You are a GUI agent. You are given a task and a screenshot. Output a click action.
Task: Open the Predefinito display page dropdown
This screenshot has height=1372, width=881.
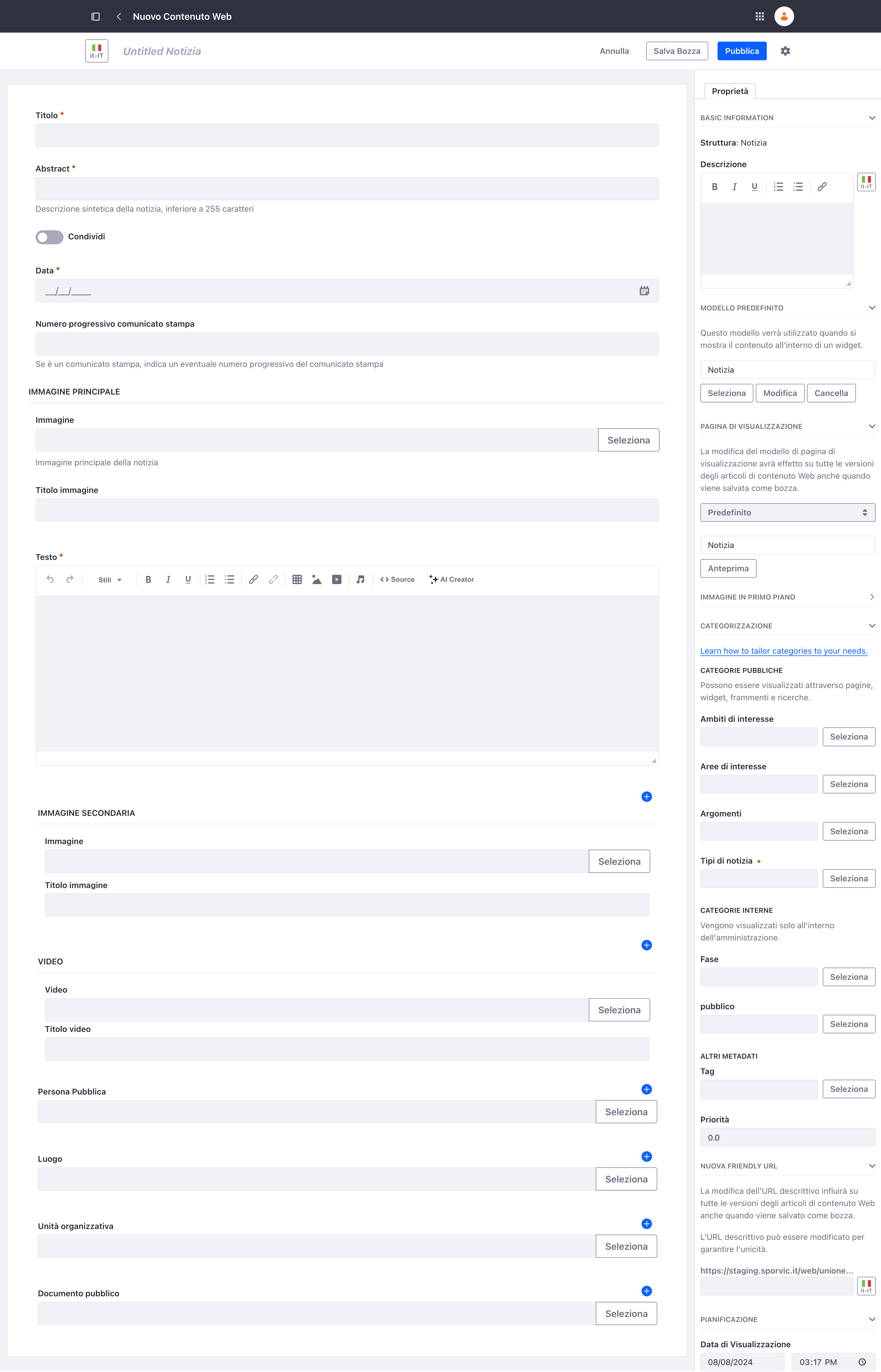tap(787, 512)
